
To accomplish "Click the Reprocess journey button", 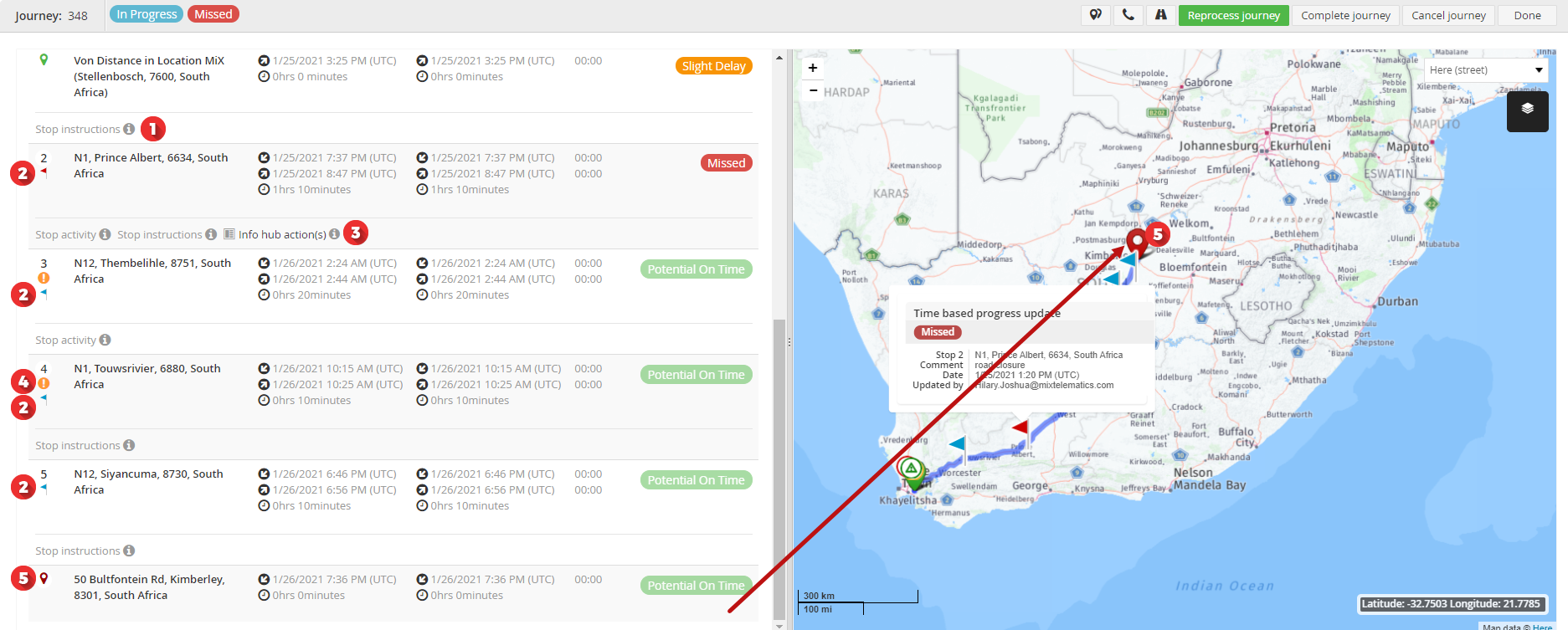I will (1233, 15).
